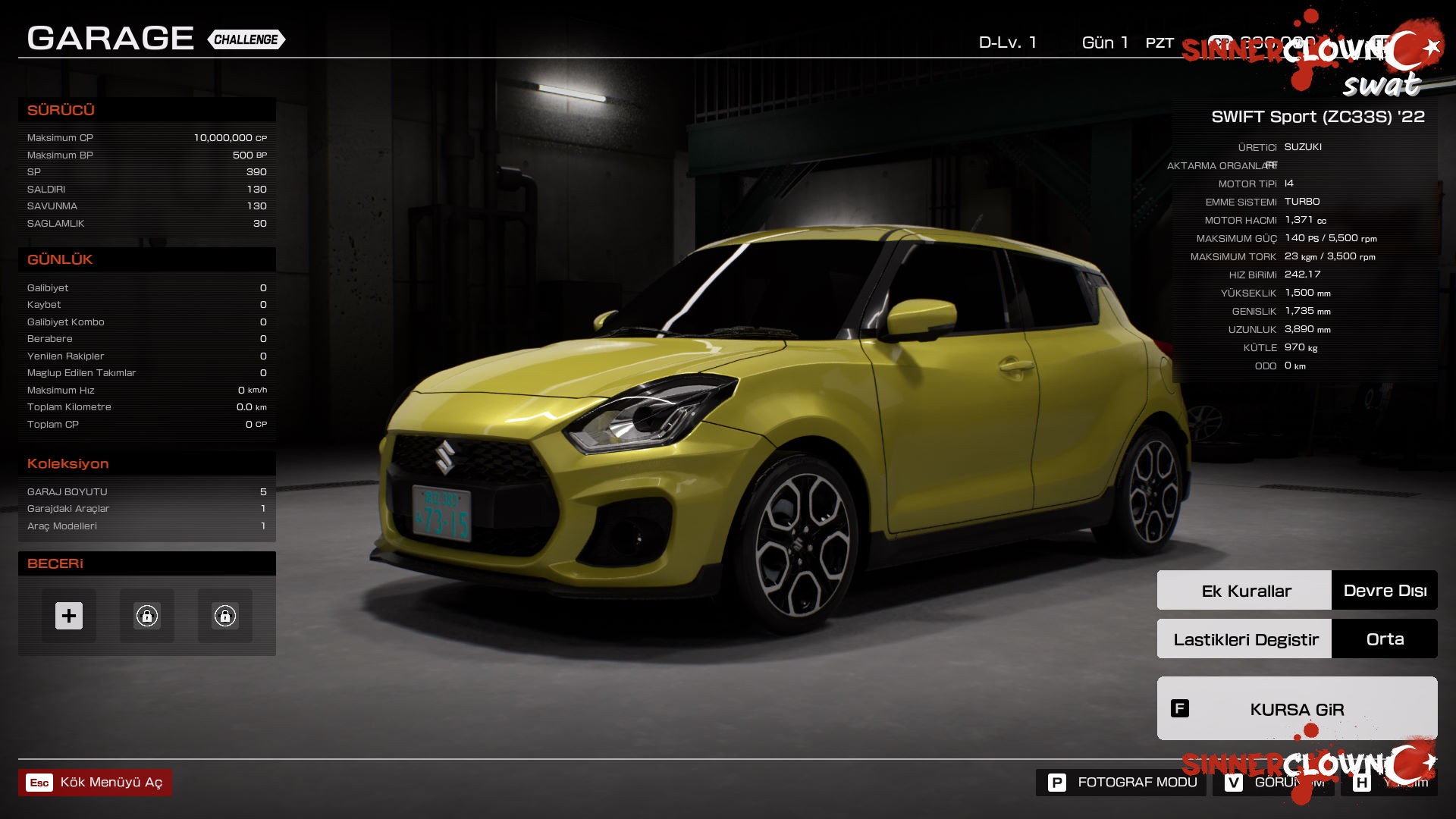Expand the Koleksiyon section header
This screenshot has height=819, width=1456.
click(68, 463)
